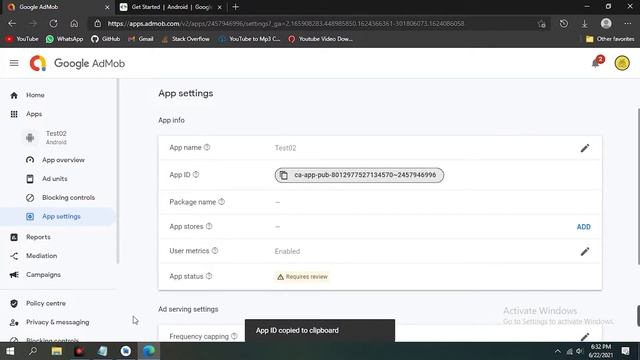Click the copy icon in App ID chip
The image size is (640, 360).
tap(284, 175)
